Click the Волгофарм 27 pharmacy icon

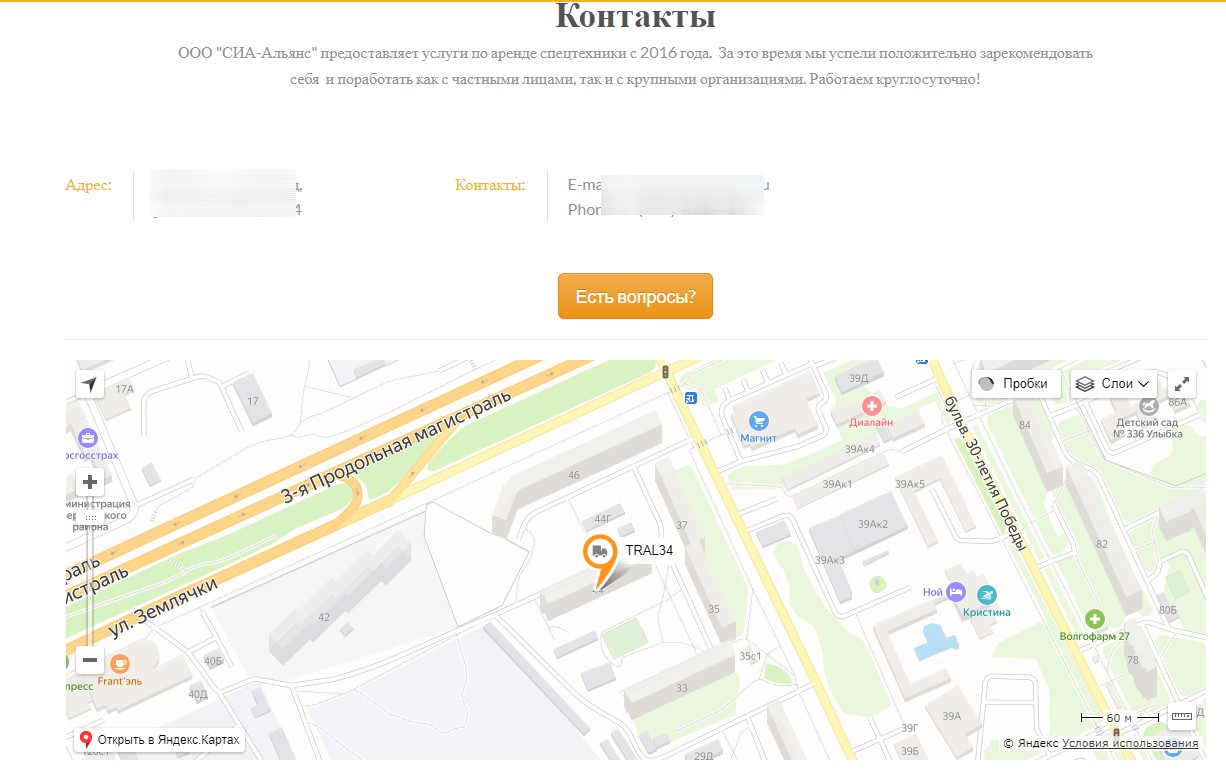(1095, 619)
